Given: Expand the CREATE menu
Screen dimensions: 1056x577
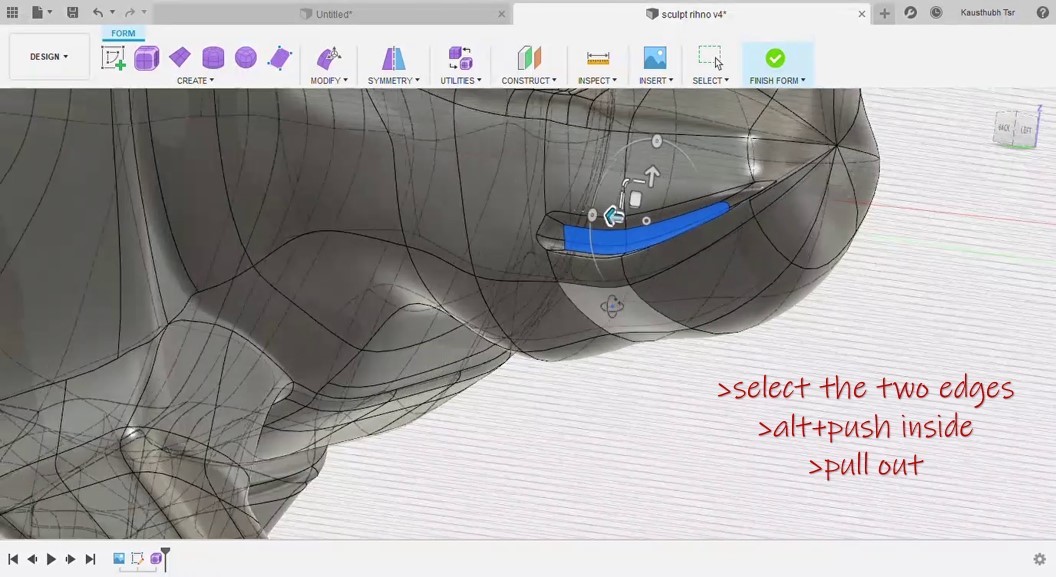Looking at the screenshot, I should 195,81.
